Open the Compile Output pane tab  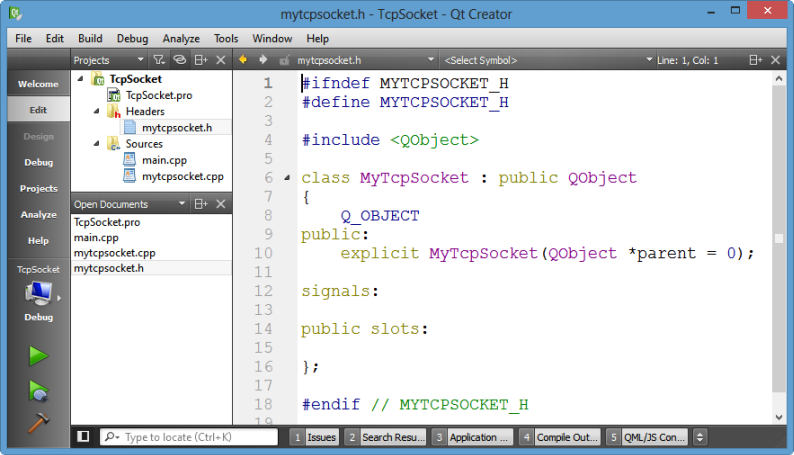point(561,437)
